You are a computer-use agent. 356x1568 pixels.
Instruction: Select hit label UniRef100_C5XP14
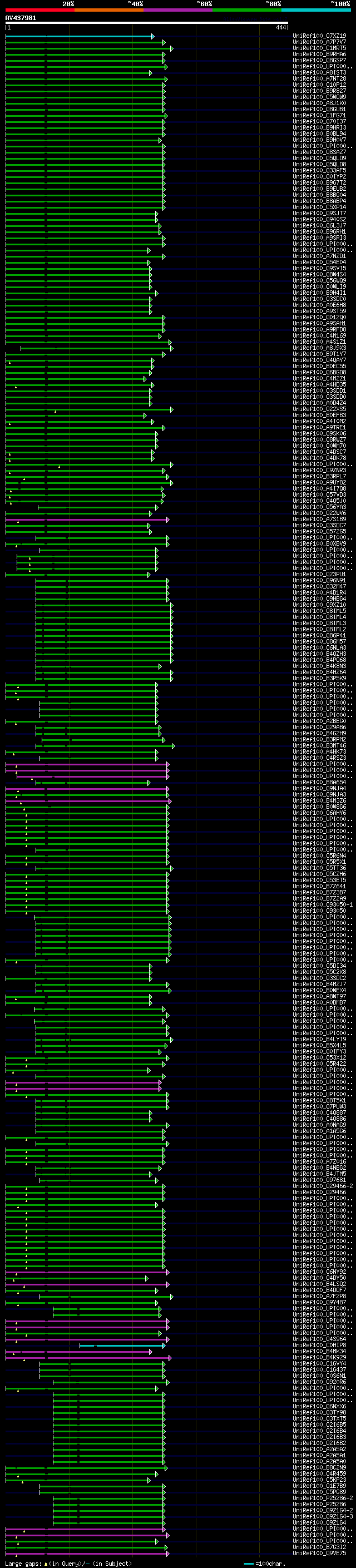[x=319, y=207]
